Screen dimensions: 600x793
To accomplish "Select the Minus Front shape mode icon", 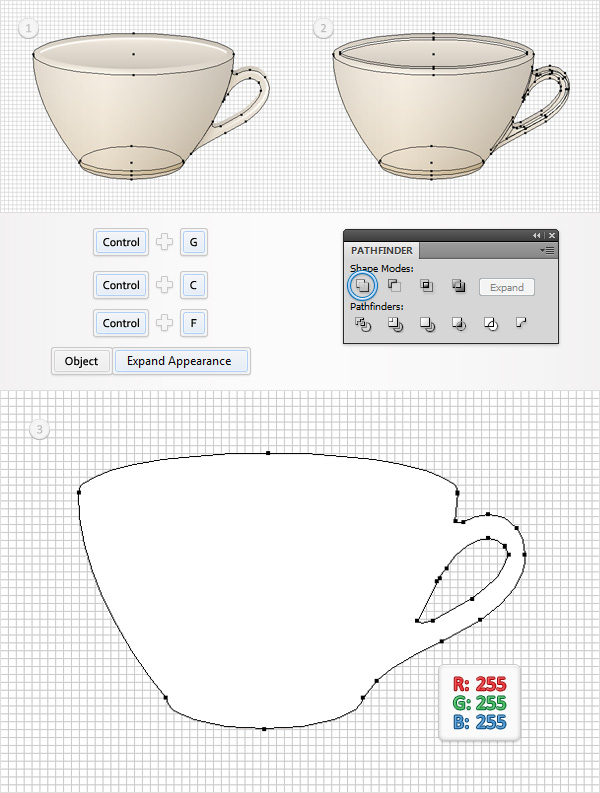I will click(394, 286).
